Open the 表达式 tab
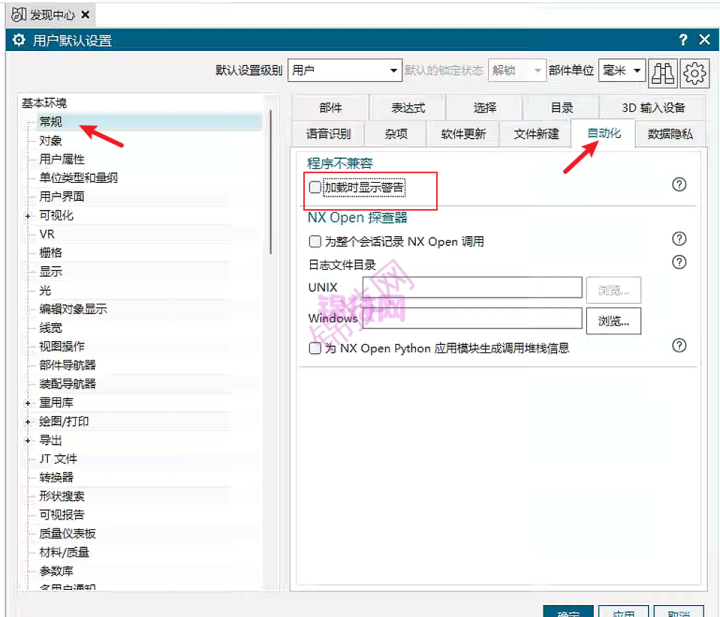 tap(408, 108)
